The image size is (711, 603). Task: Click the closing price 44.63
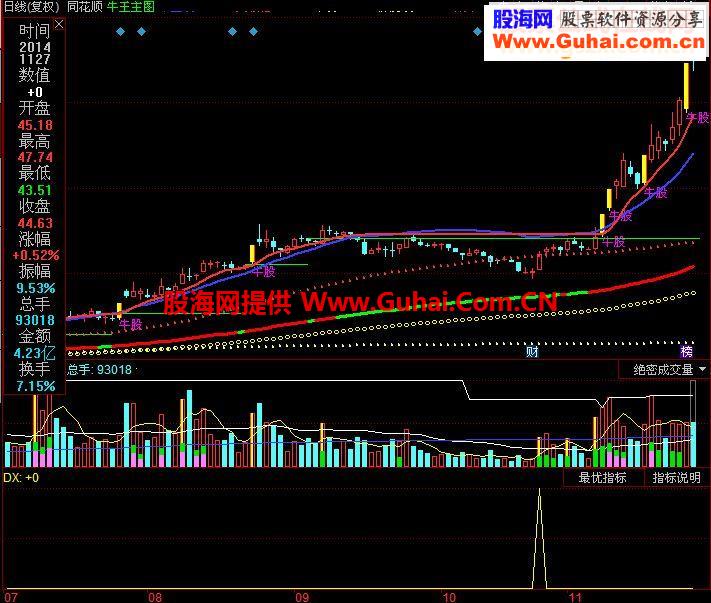pyautogui.click(x=35, y=223)
